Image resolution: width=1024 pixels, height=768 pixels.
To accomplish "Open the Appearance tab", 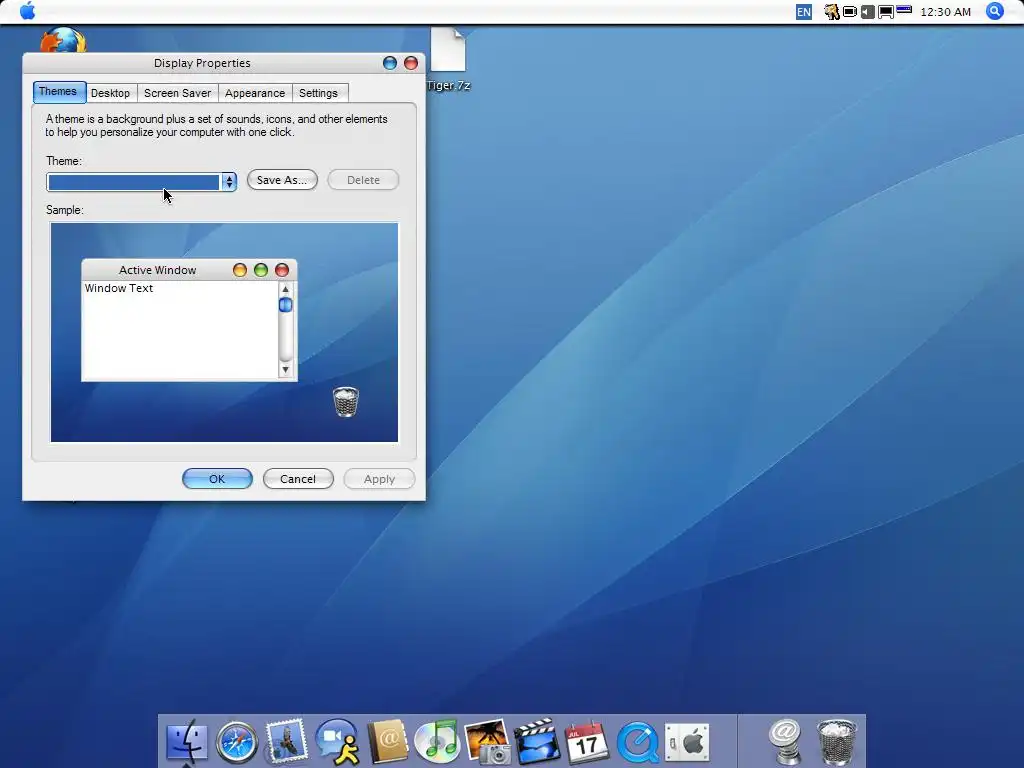I will [255, 93].
